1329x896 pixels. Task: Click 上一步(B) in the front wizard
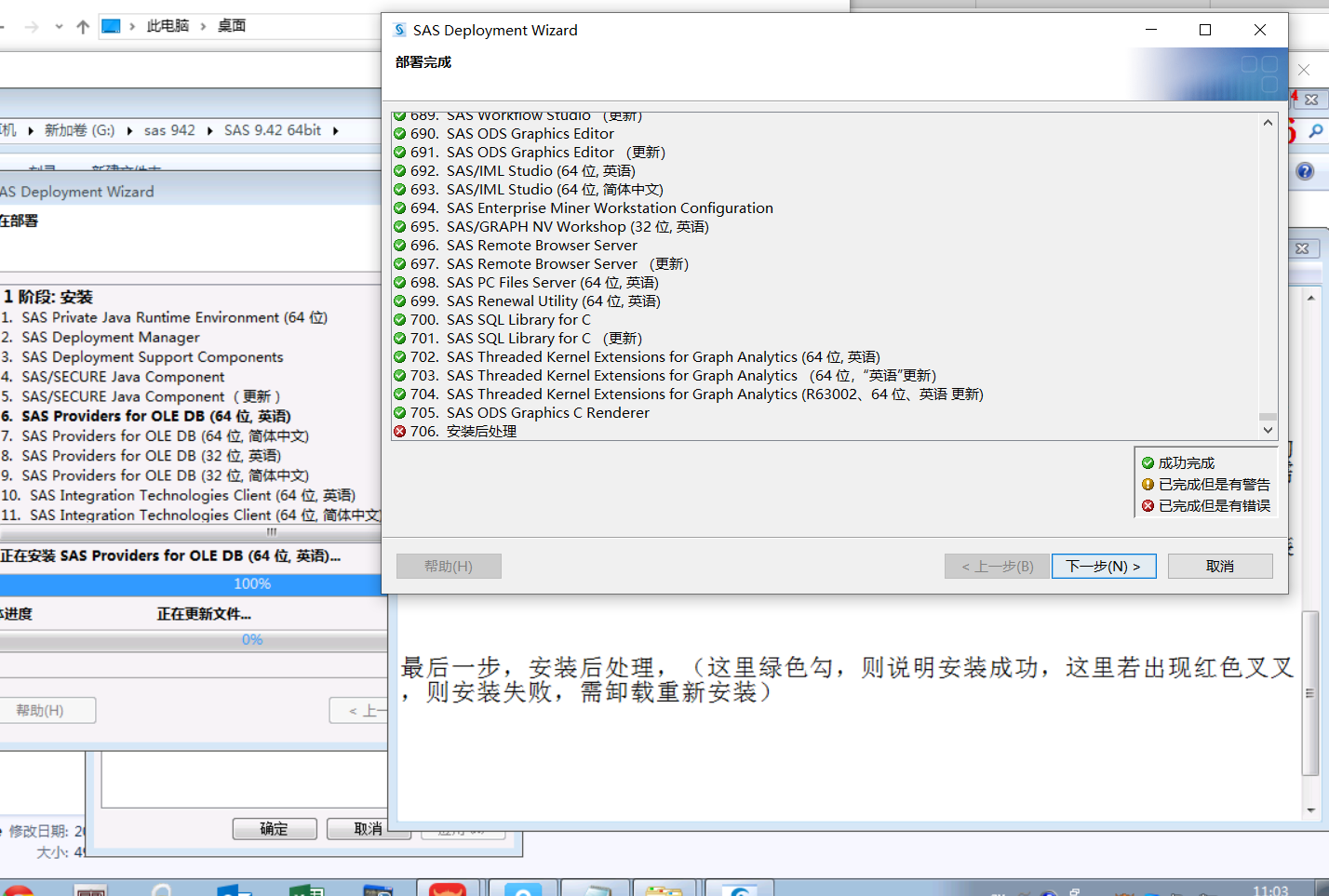(998, 566)
